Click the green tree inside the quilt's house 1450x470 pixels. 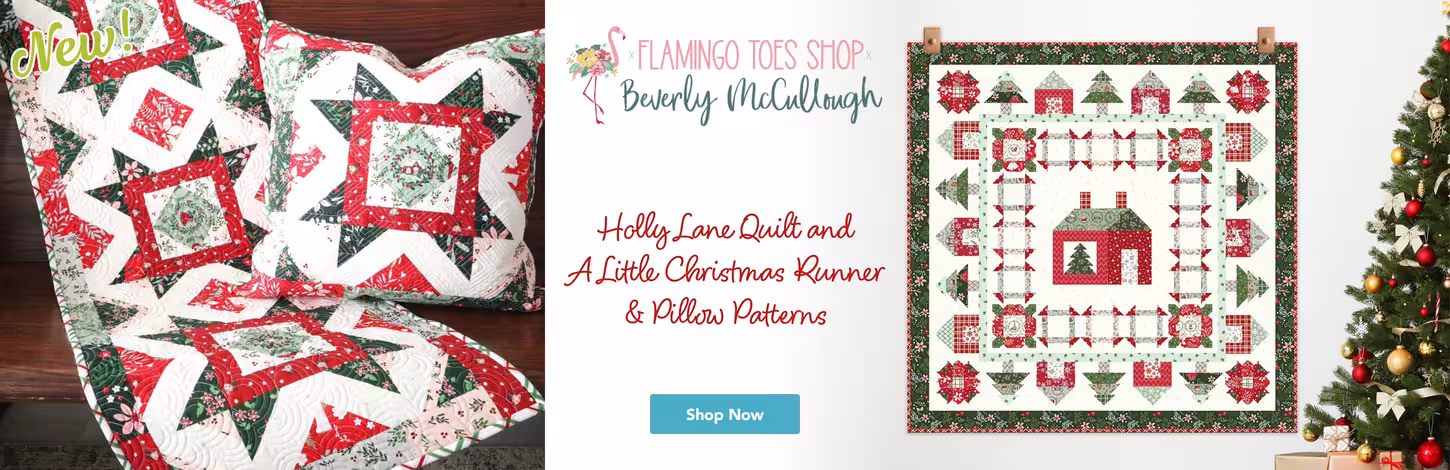pyautogui.click(x=1076, y=263)
